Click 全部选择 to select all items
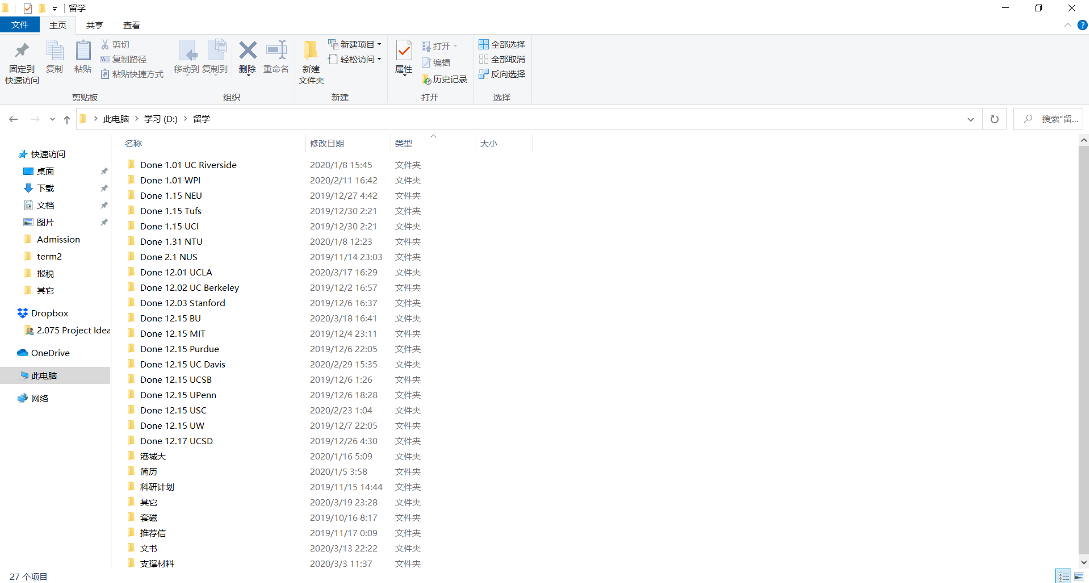1089x583 pixels. [501, 44]
